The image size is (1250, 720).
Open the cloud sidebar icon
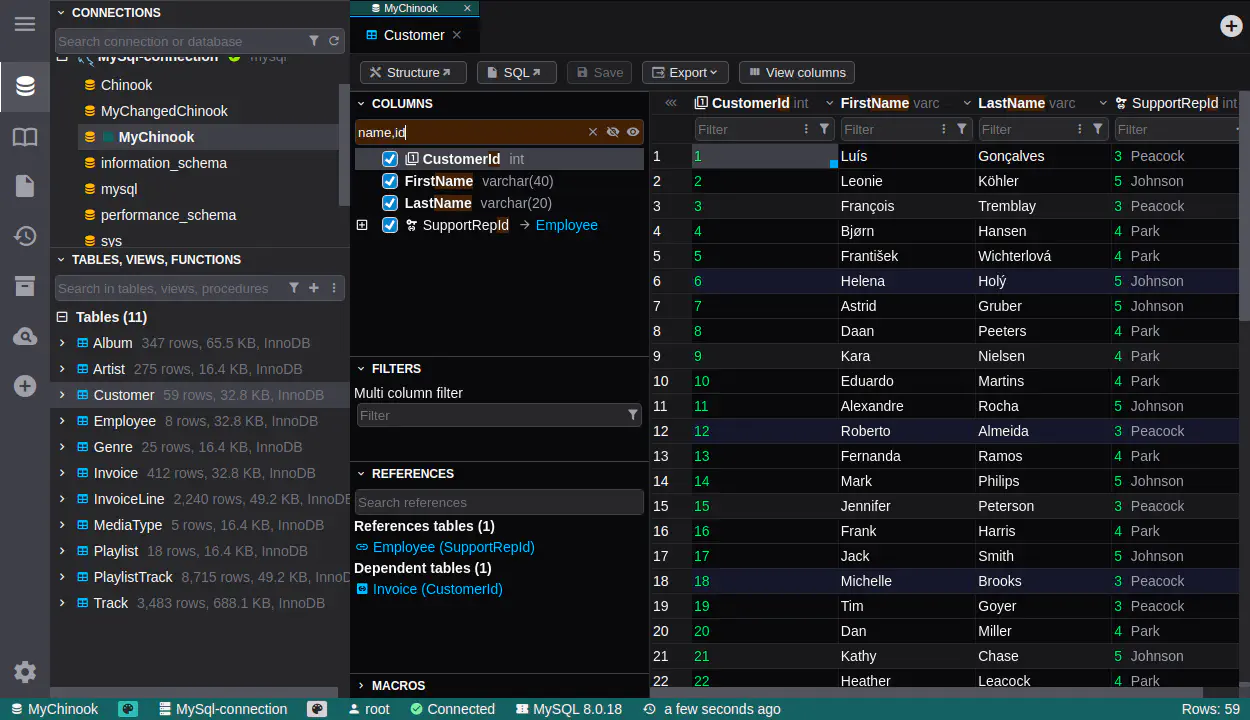25,337
